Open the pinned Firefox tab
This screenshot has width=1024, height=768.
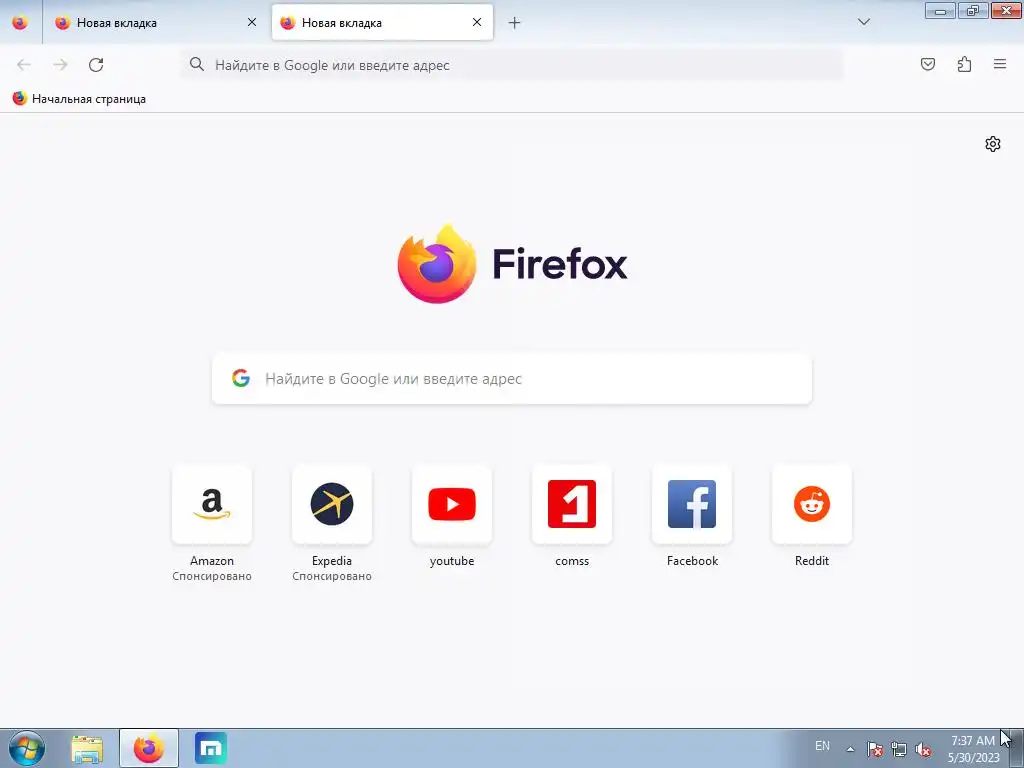point(20,22)
